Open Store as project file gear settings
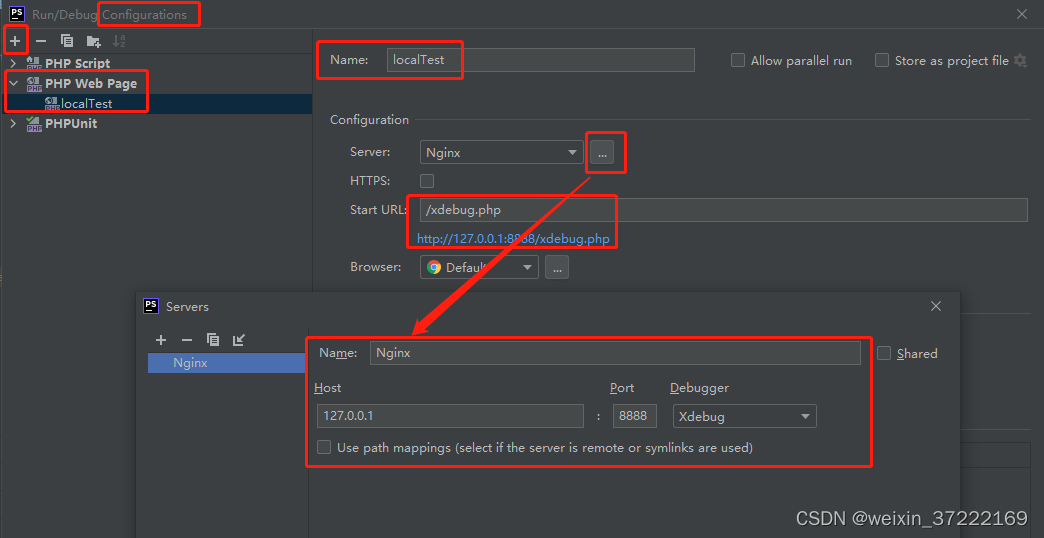The image size is (1044, 538). (x=1020, y=61)
